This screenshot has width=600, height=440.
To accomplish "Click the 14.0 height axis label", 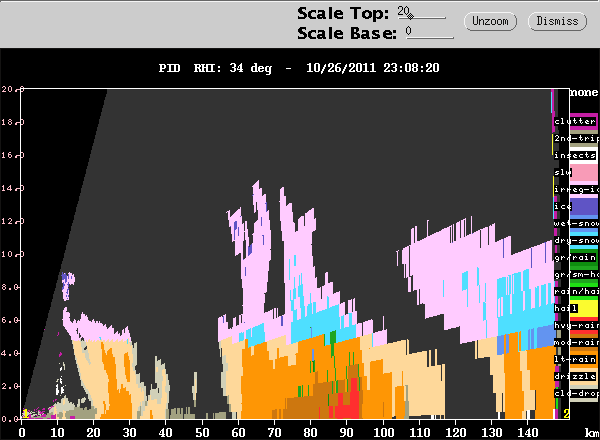I will click(x=13, y=188).
